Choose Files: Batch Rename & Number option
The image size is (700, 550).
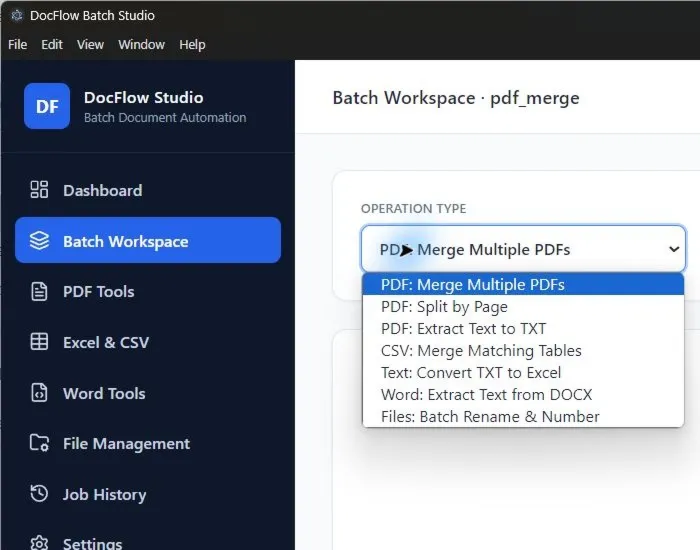(523, 416)
